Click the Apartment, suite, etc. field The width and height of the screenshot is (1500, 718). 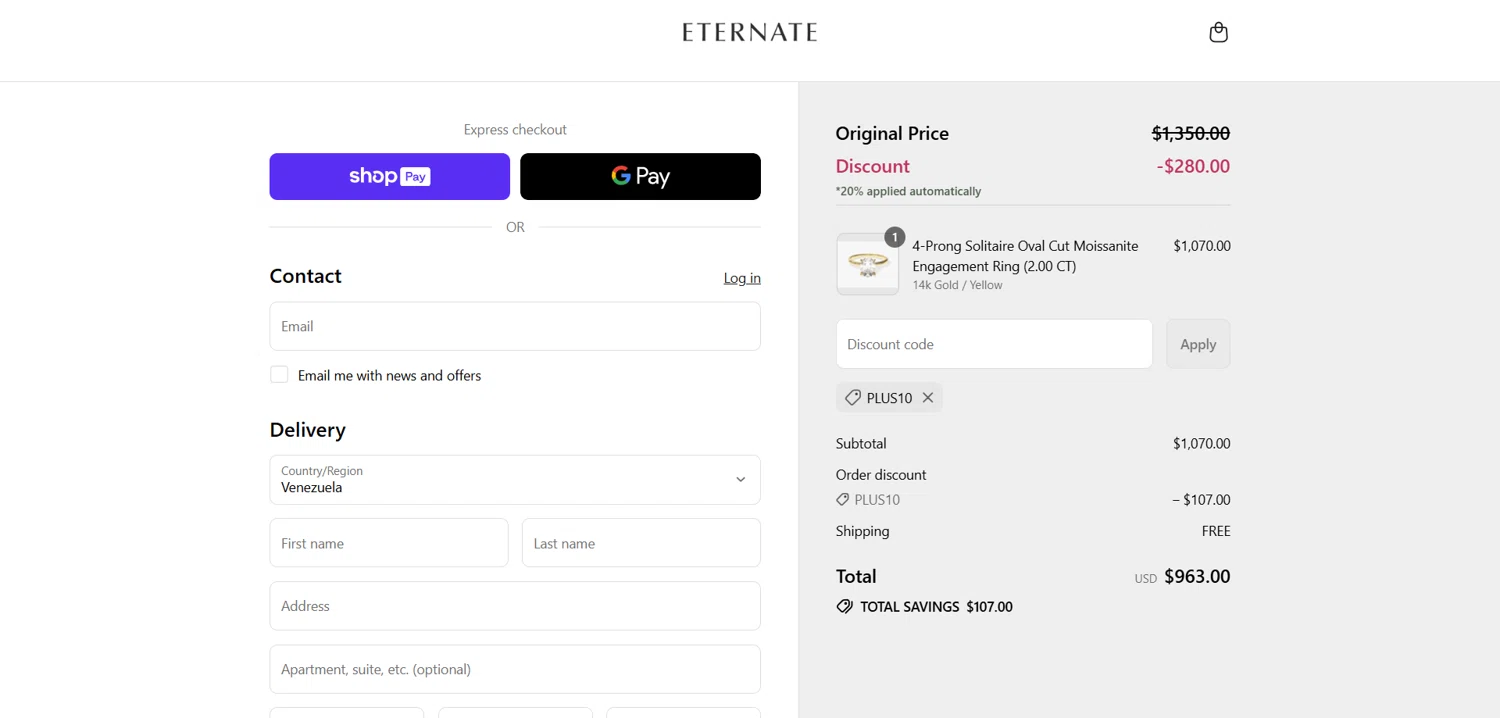tap(515, 669)
